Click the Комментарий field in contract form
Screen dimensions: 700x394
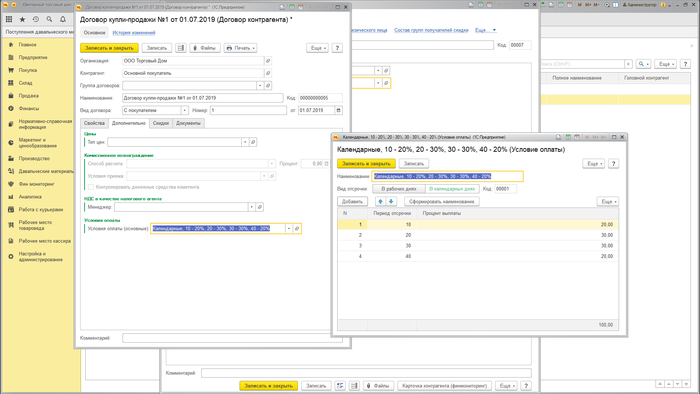point(232,338)
